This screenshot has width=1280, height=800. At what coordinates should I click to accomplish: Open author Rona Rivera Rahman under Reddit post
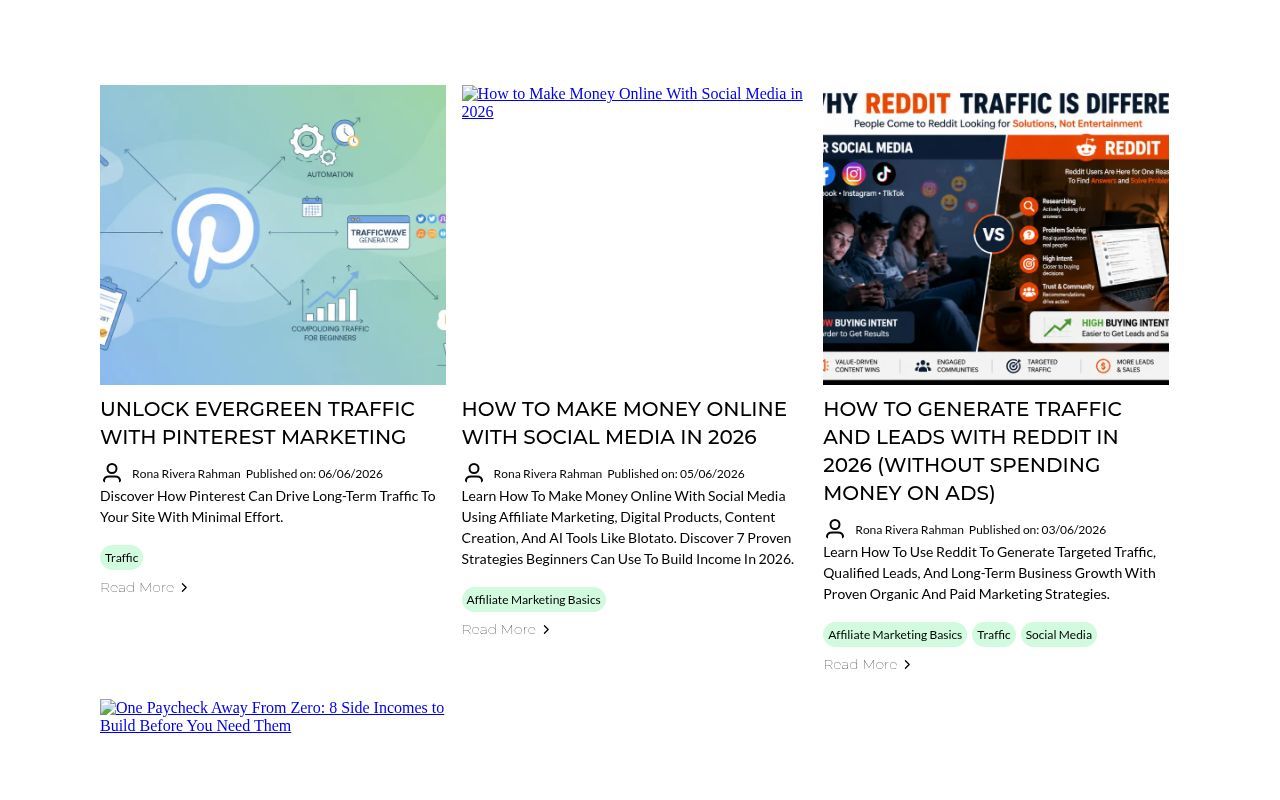click(909, 530)
